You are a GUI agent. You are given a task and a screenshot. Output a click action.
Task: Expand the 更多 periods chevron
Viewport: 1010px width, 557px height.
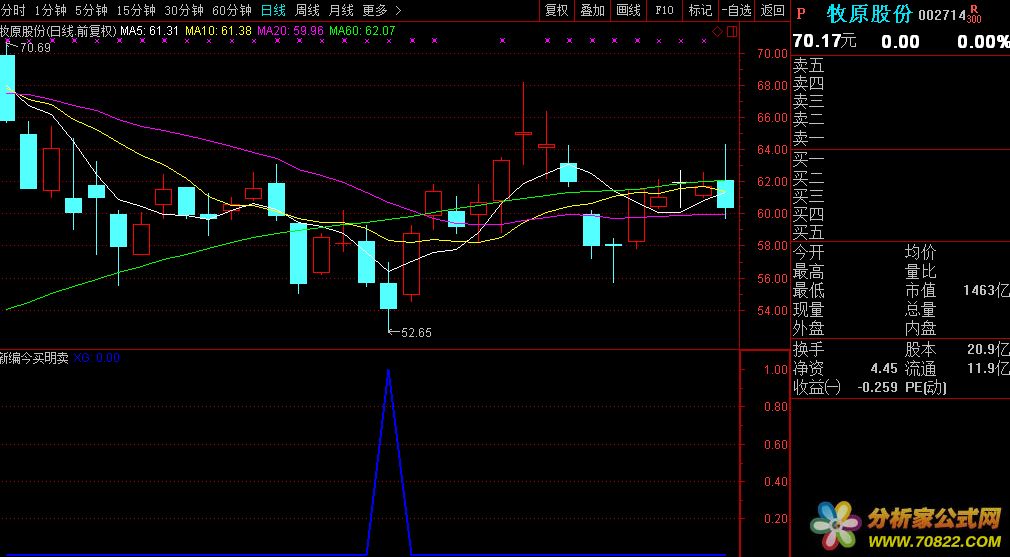[397, 10]
